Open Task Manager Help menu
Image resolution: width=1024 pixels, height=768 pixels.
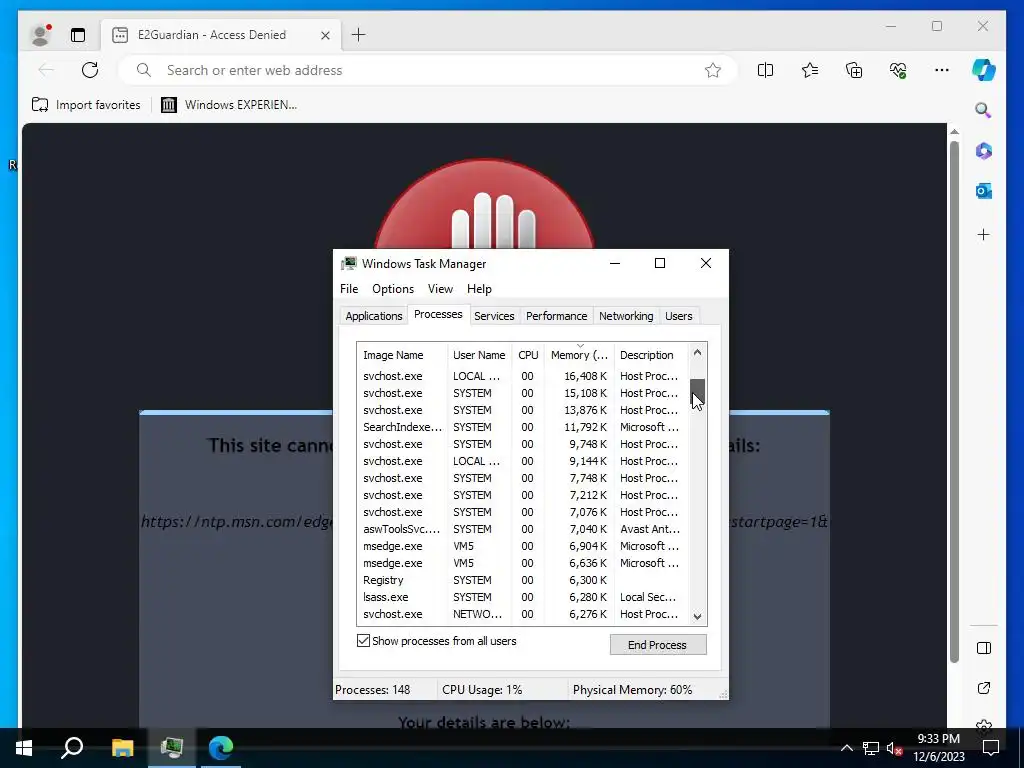[x=479, y=289]
